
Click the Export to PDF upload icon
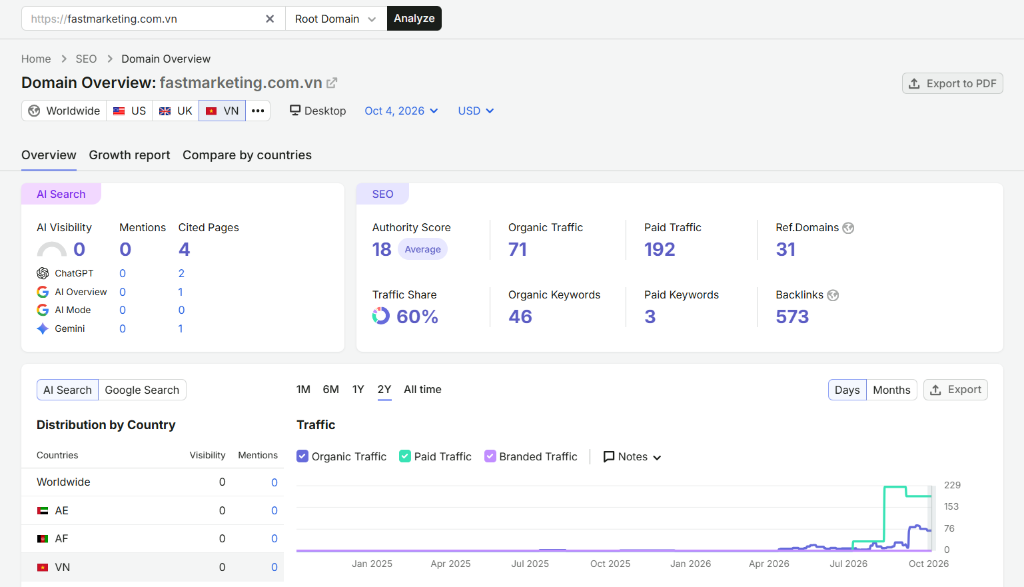point(914,84)
